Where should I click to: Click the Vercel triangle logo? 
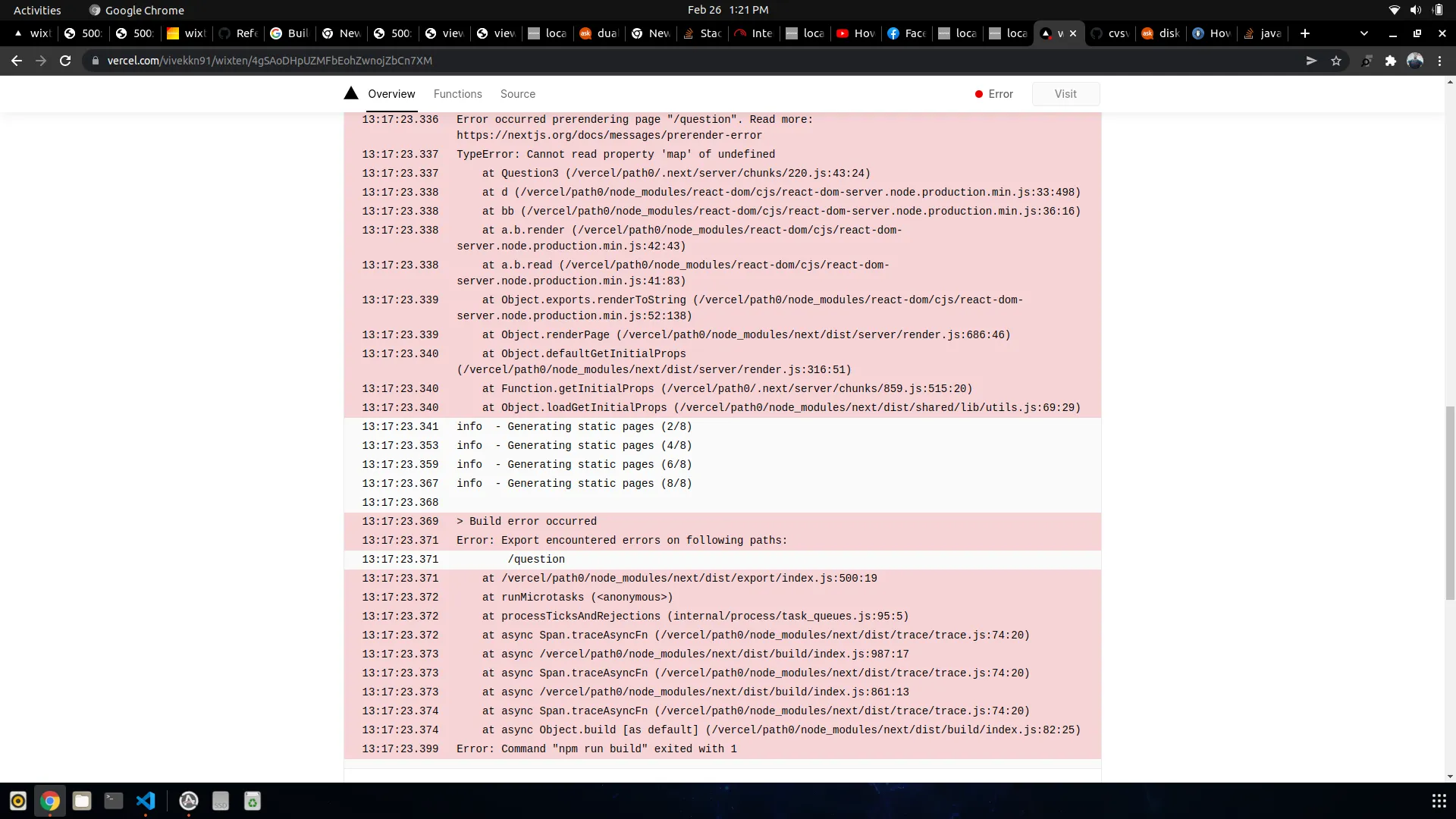(x=350, y=93)
